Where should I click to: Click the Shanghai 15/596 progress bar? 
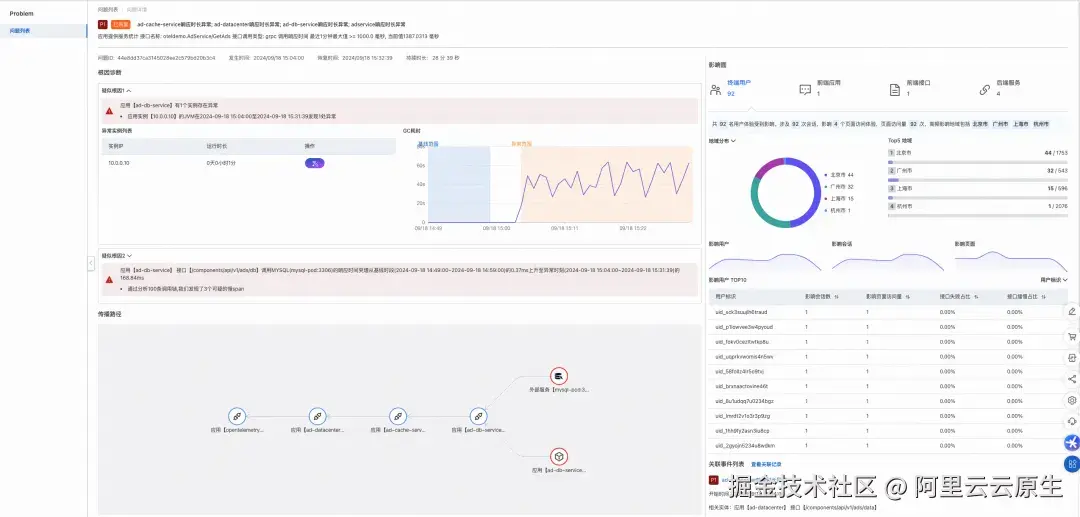(x=977, y=198)
